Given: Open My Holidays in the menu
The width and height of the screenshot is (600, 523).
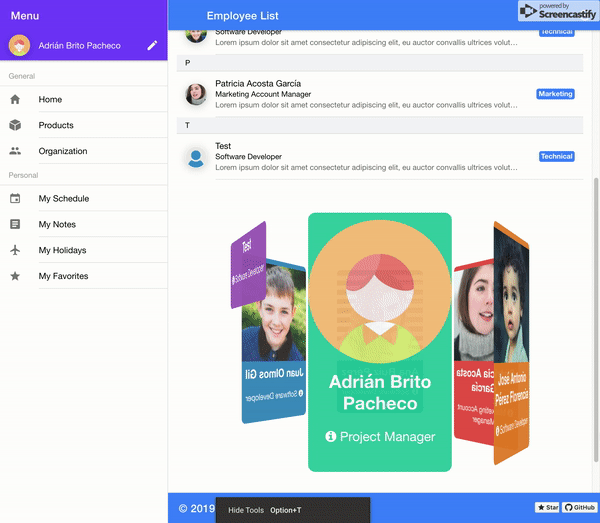Looking at the screenshot, I should [84, 250].
